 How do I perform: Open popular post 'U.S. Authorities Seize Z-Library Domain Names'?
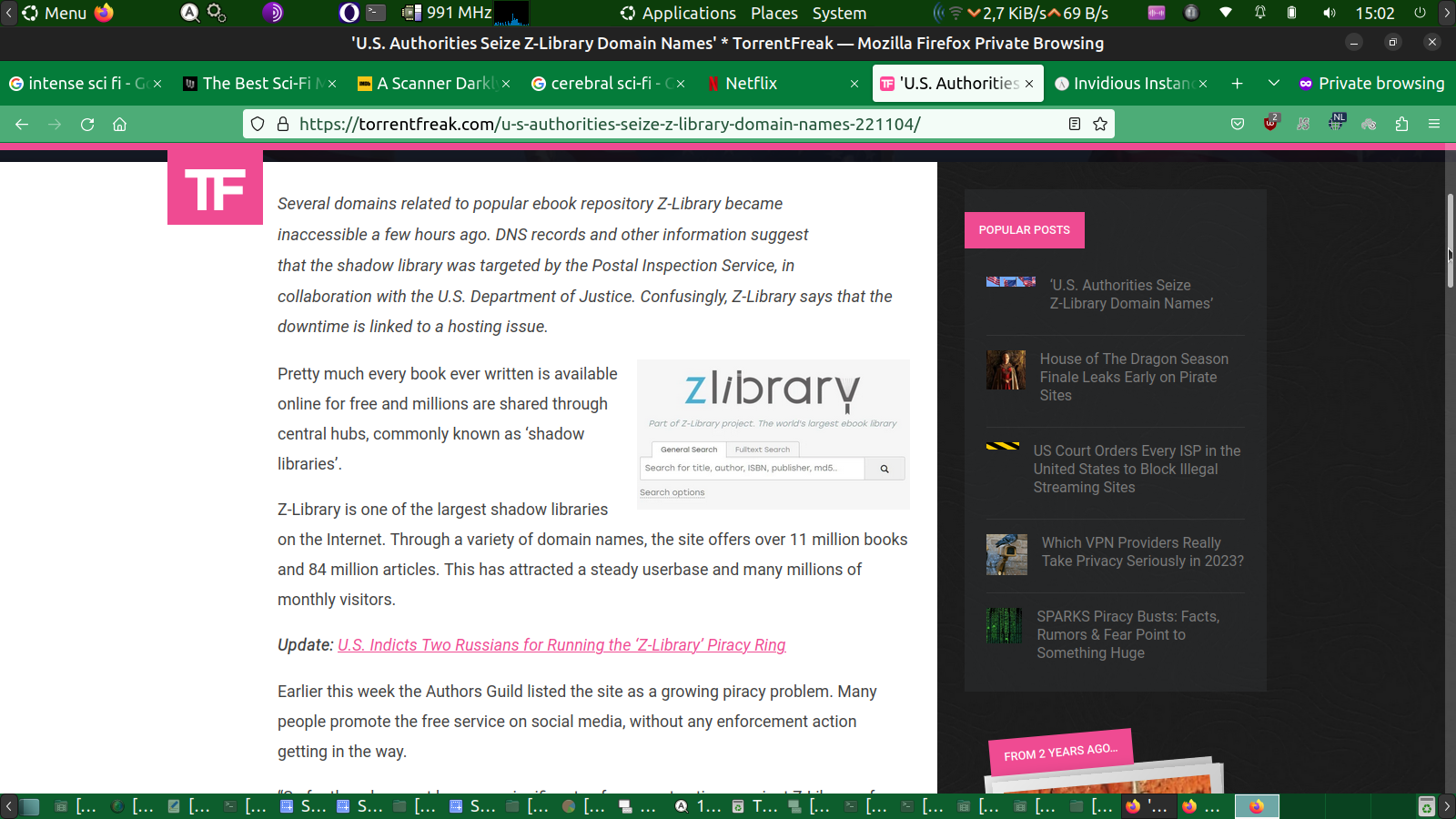(x=1131, y=294)
